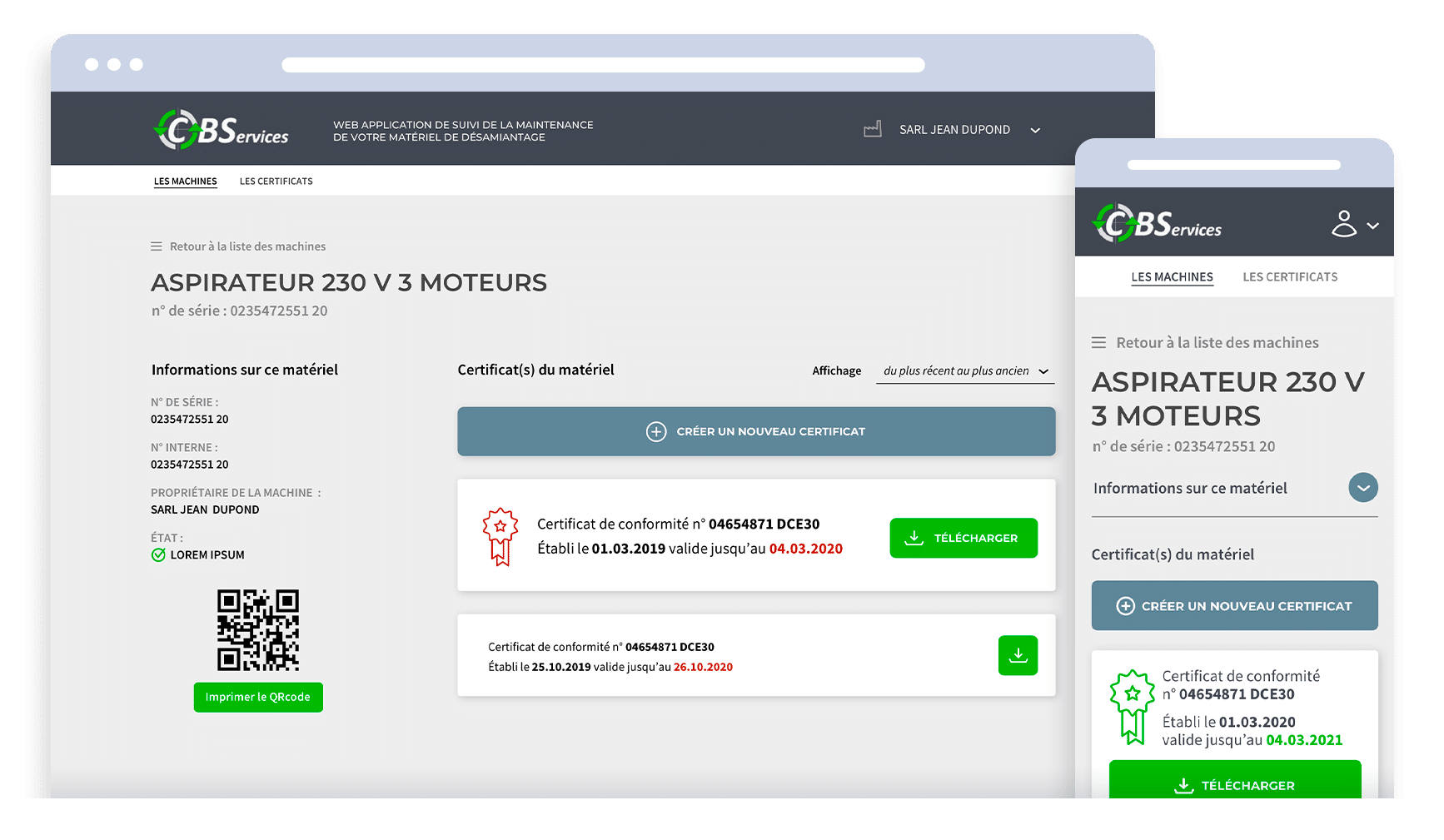Click the green certificate ribbon icon in mobile view
1444x840 pixels.
(1132, 708)
